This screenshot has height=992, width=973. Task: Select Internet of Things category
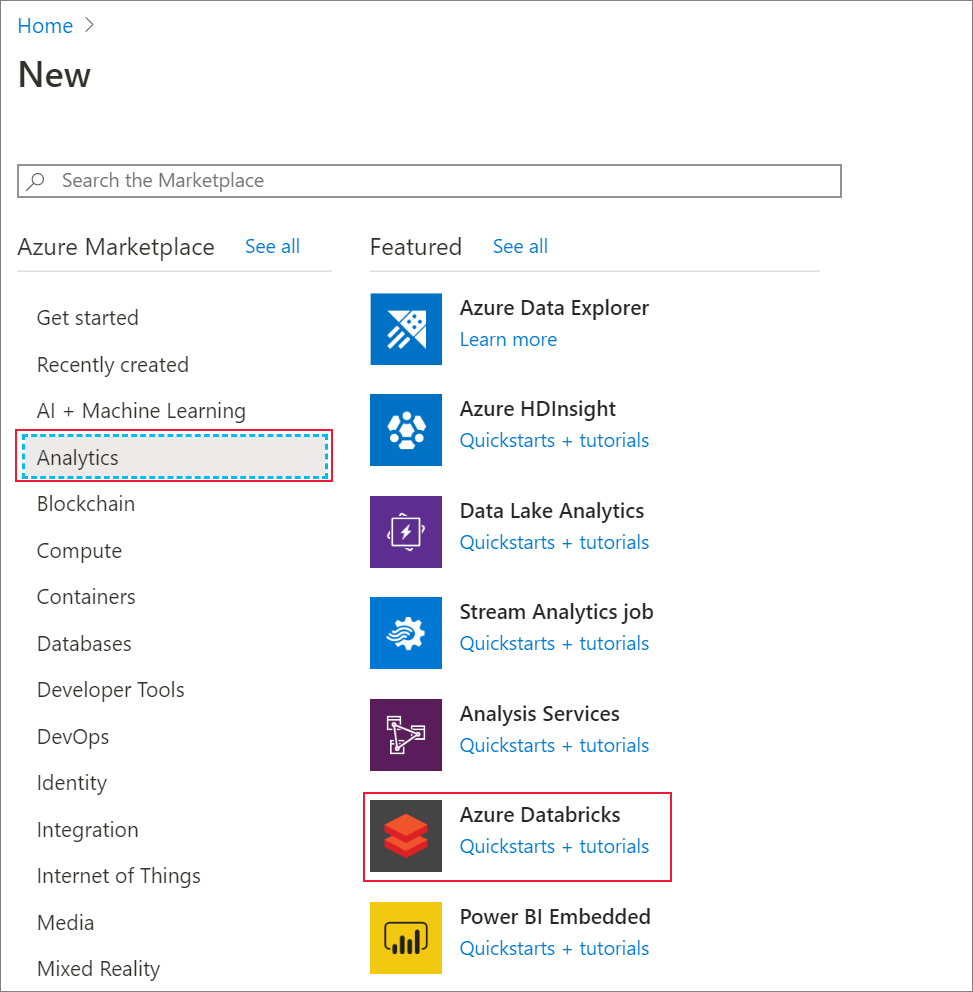(118, 876)
